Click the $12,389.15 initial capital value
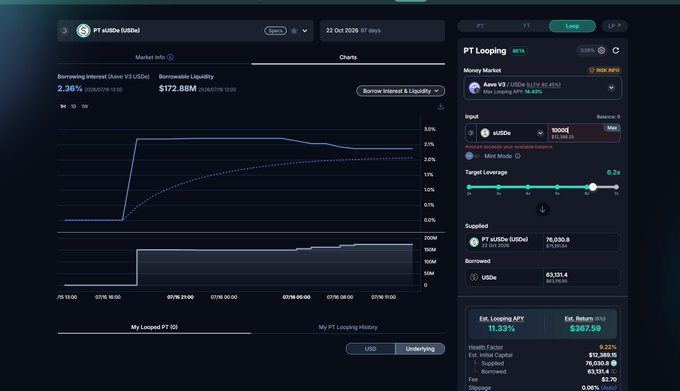The image size is (680, 391). (x=602, y=355)
